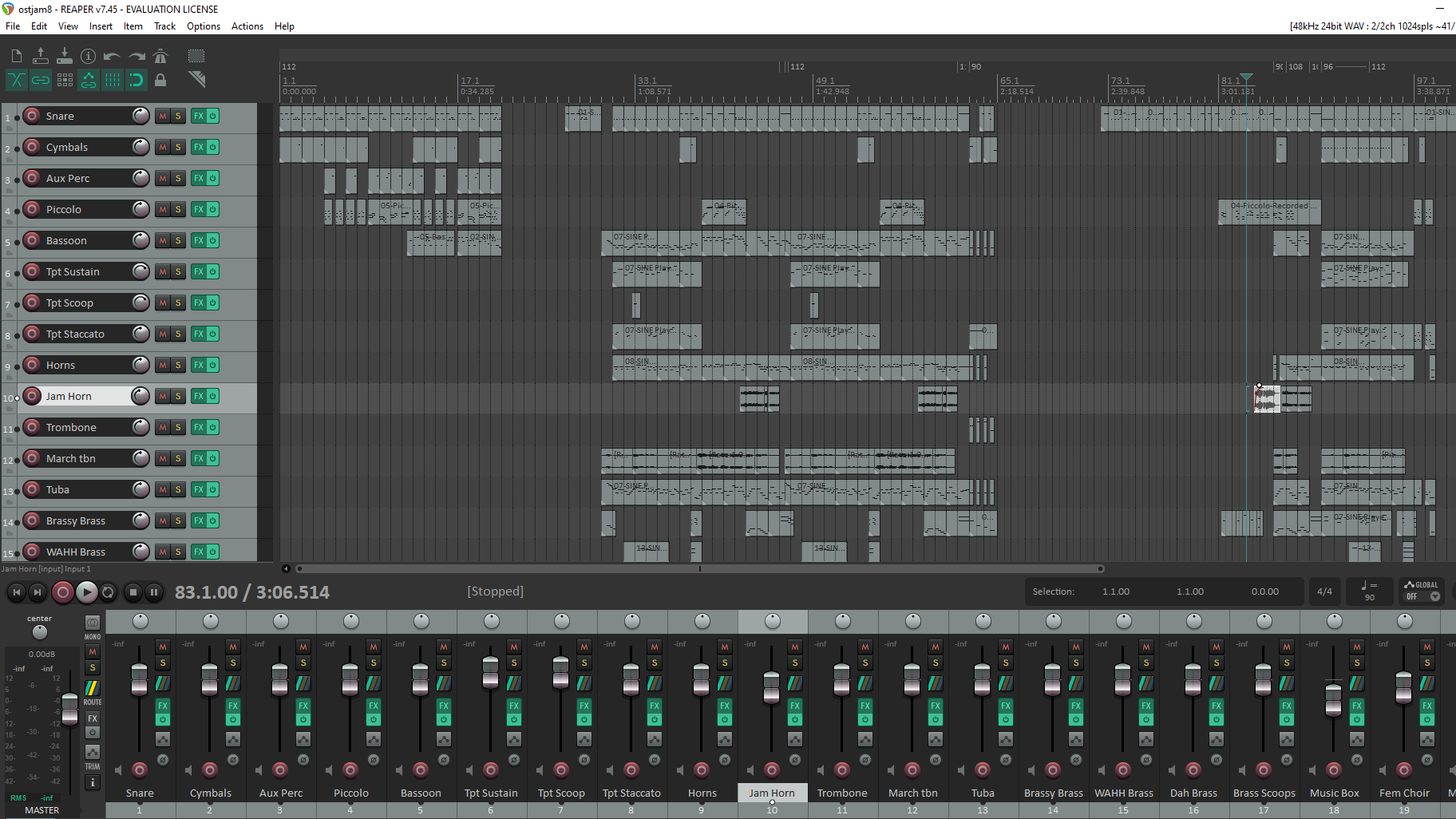Open the Insert menu
Image resolution: width=1456 pixels, height=819 pixels.
pos(101,26)
